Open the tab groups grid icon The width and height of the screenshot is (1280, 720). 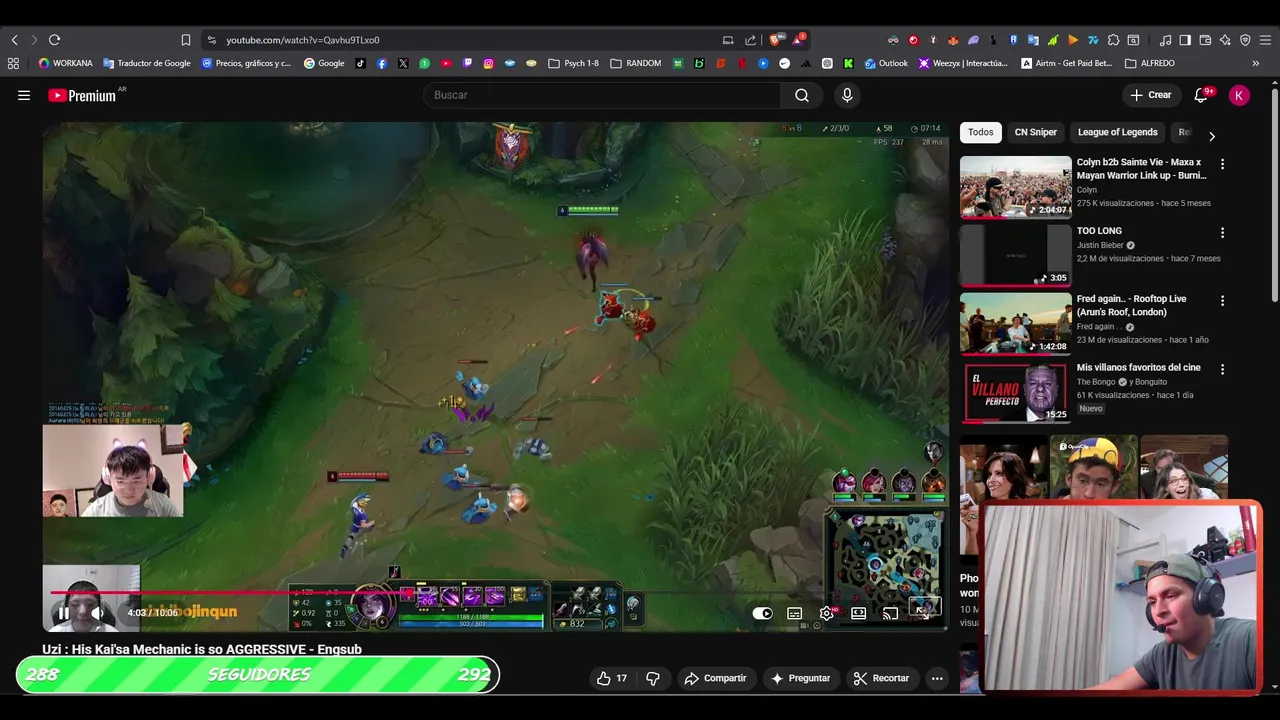13,63
